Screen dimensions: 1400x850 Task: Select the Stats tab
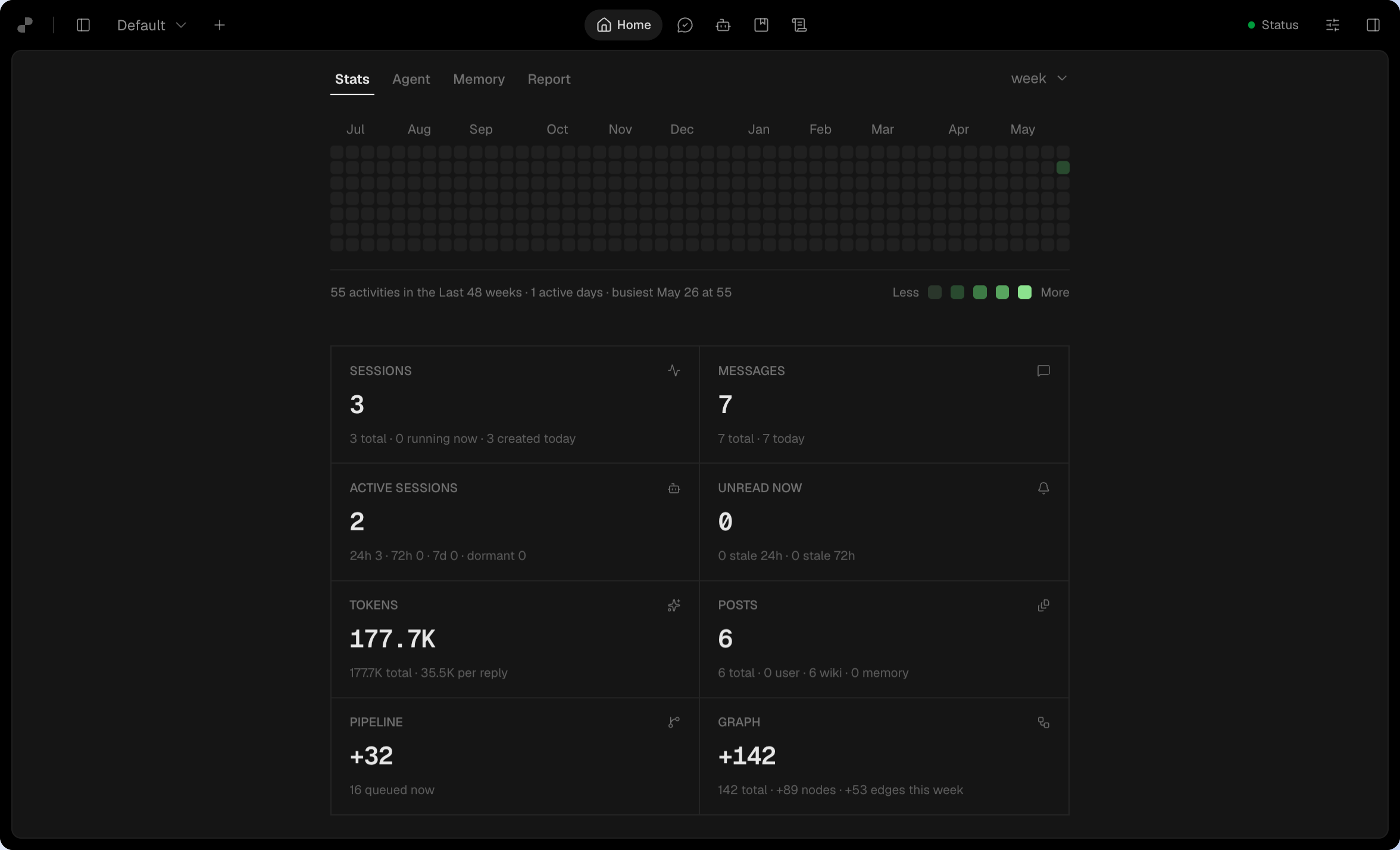tap(352, 79)
